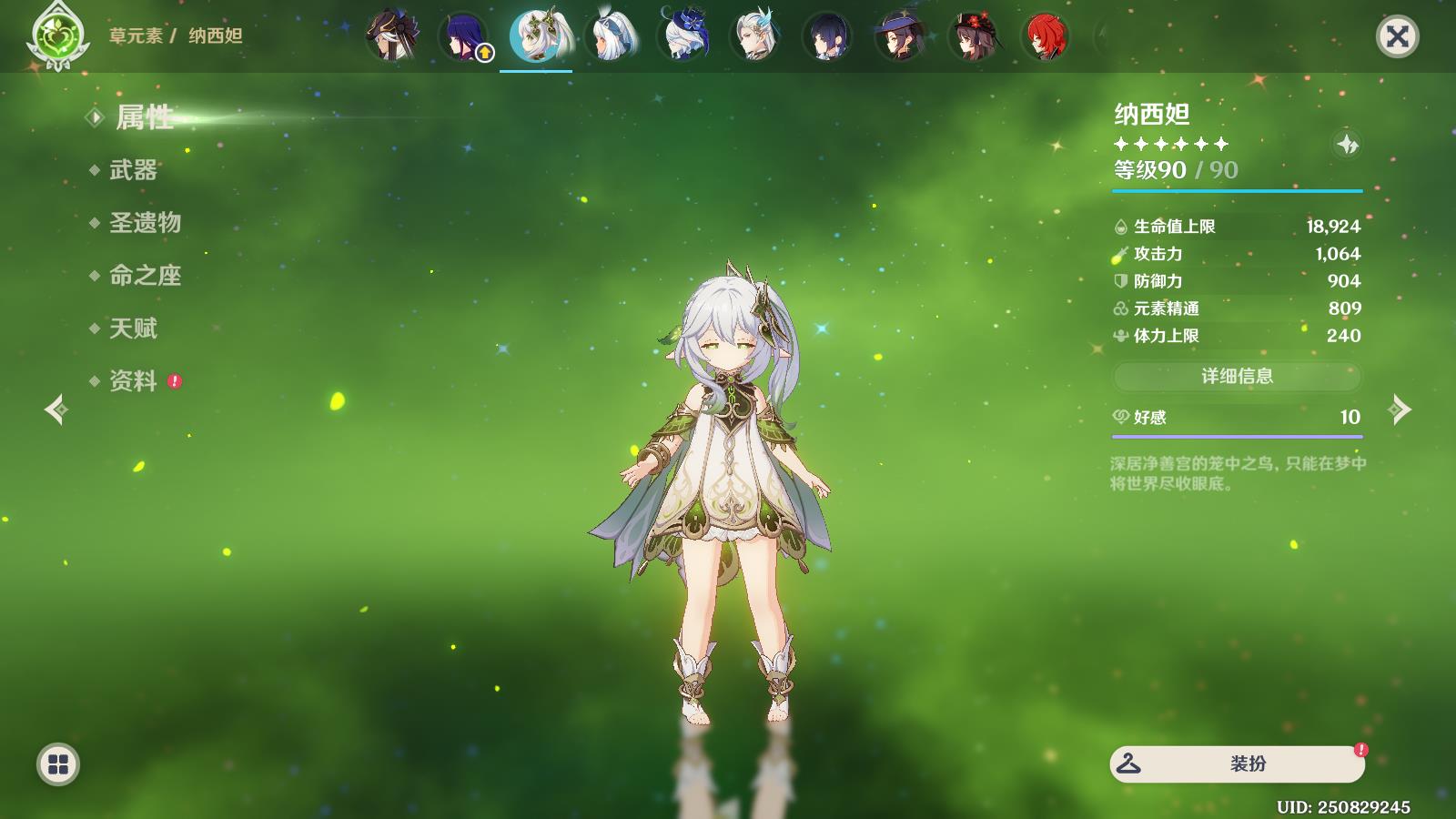Select first character portrait with dark hat
The height and width of the screenshot is (819, 1456).
(x=392, y=36)
